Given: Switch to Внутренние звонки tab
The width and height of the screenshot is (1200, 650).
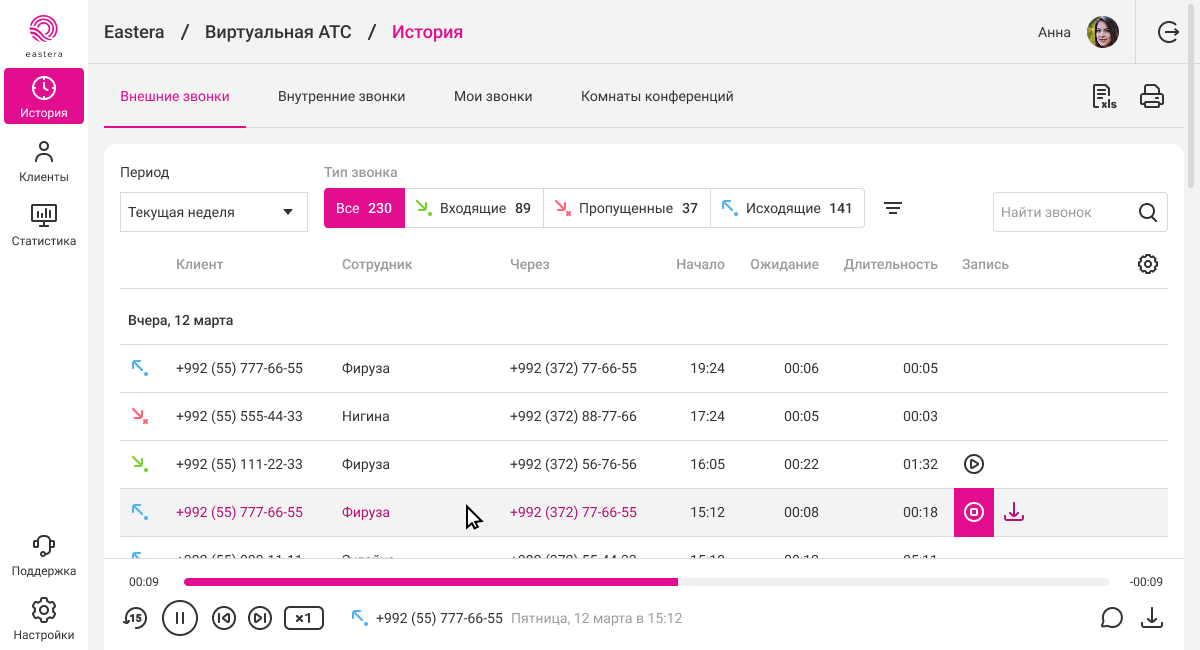Looking at the screenshot, I should [x=341, y=97].
